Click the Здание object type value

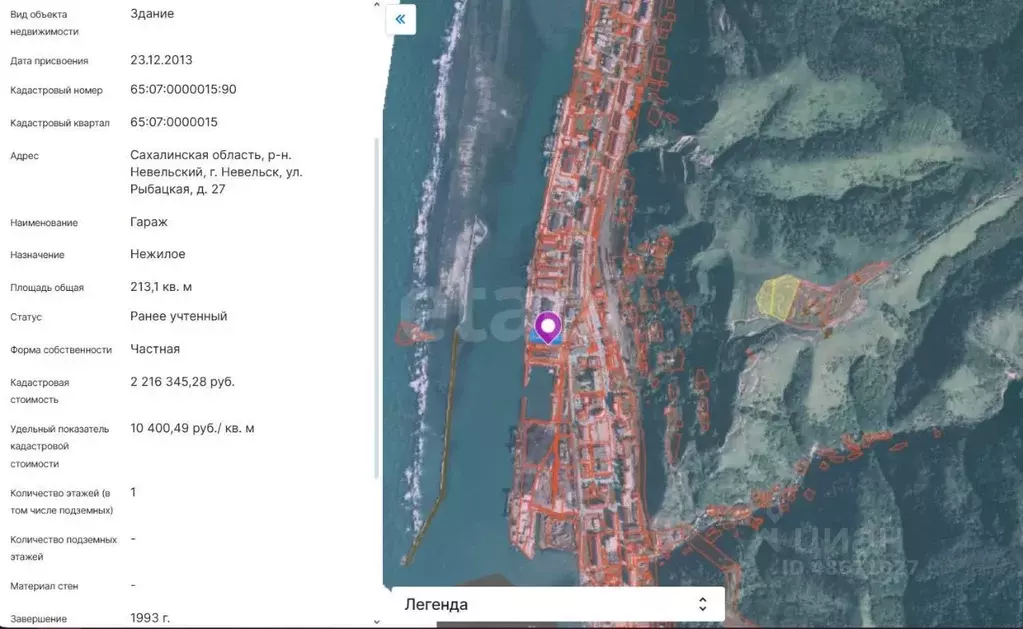[x=152, y=14]
